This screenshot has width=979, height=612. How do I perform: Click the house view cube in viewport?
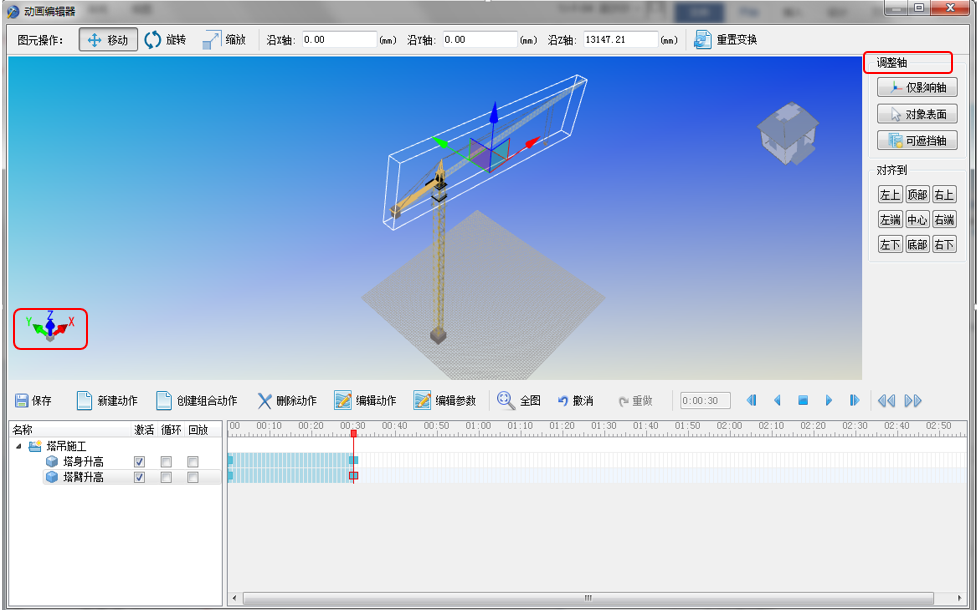(x=788, y=133)
